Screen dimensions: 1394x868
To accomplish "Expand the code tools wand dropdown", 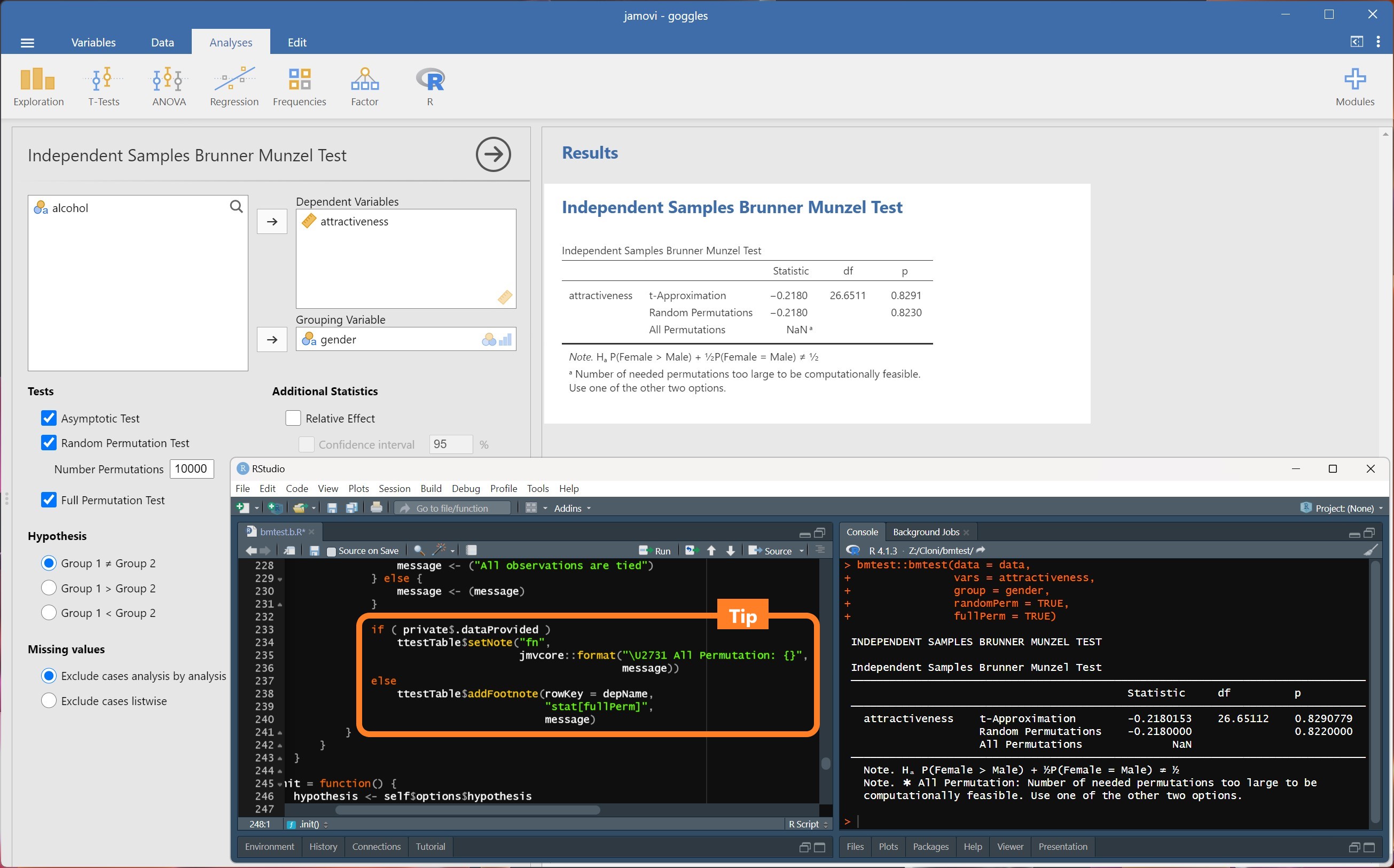I will (x=452, y=551).
